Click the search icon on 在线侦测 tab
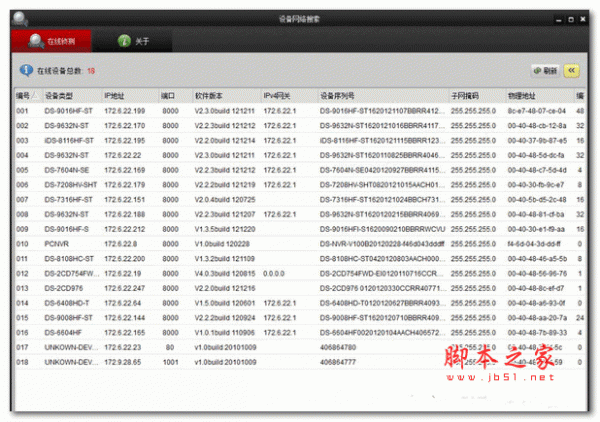 click(35, 41)
